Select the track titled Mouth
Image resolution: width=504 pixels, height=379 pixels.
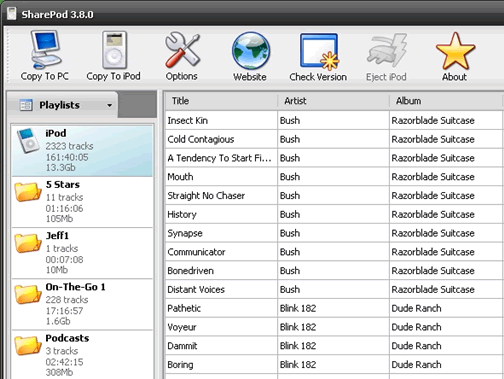click(180, 177)
